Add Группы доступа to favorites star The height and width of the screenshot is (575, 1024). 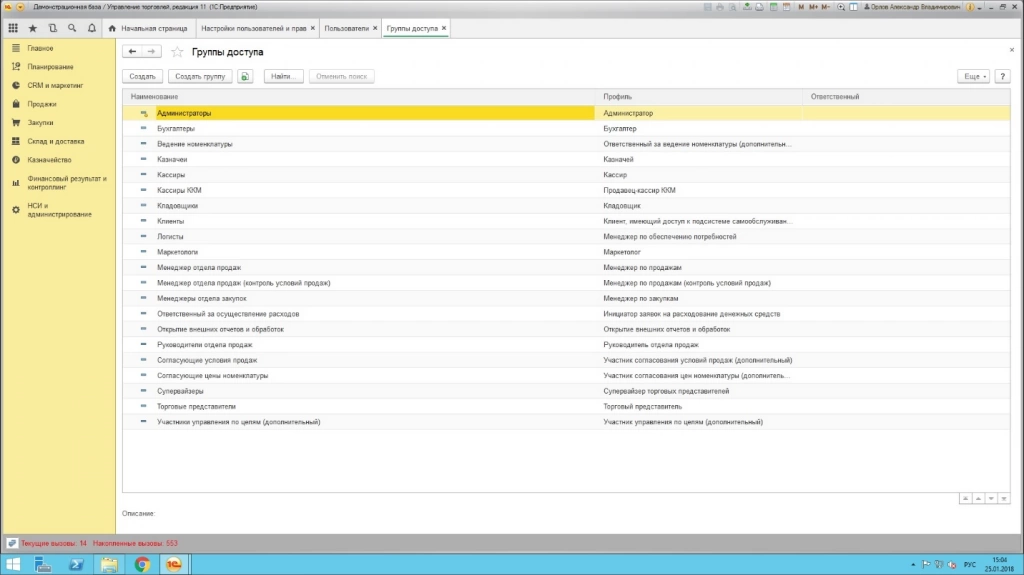[177, 52]
